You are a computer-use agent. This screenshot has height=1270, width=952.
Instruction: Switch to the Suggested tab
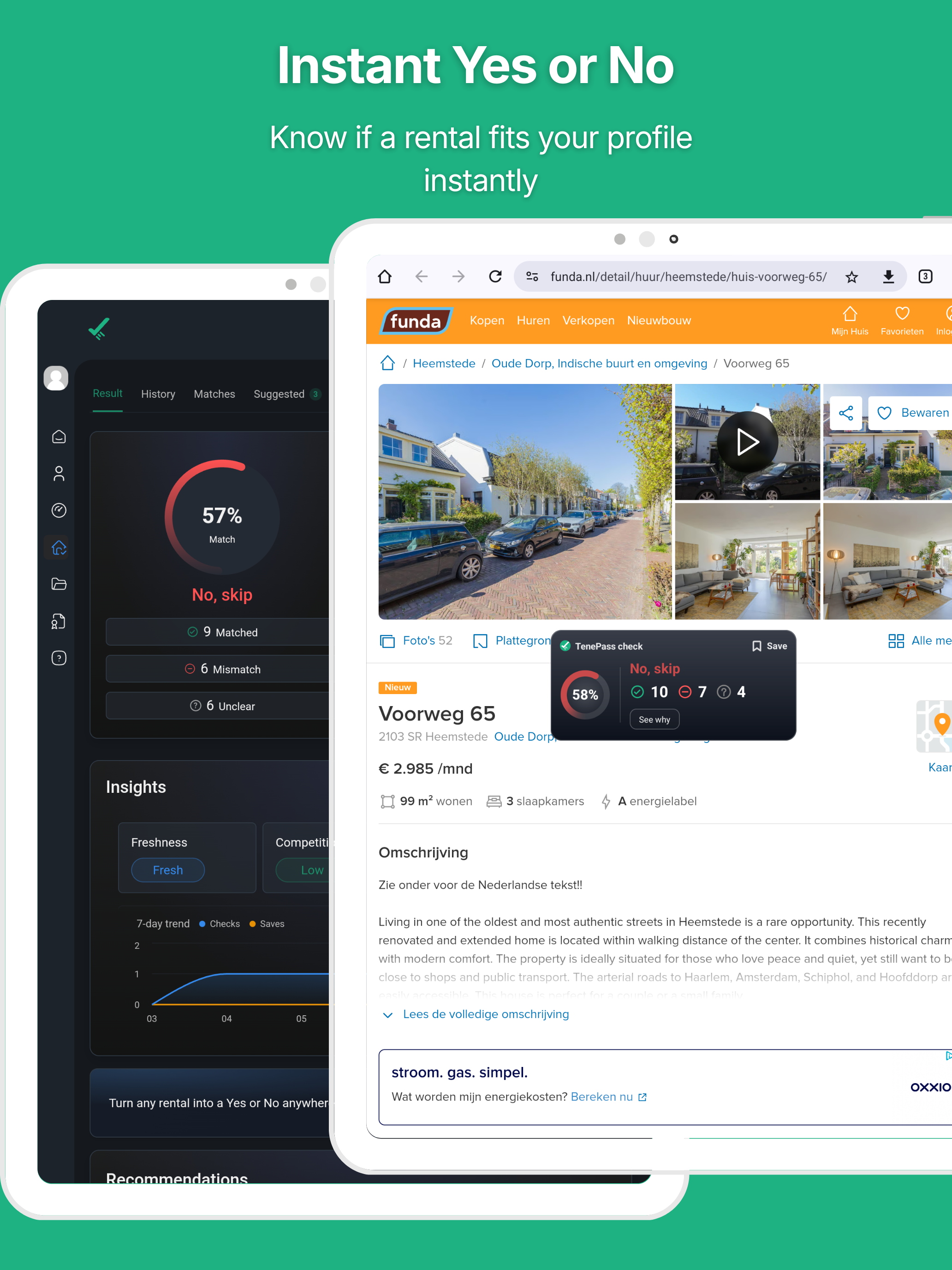coord(287,394)
